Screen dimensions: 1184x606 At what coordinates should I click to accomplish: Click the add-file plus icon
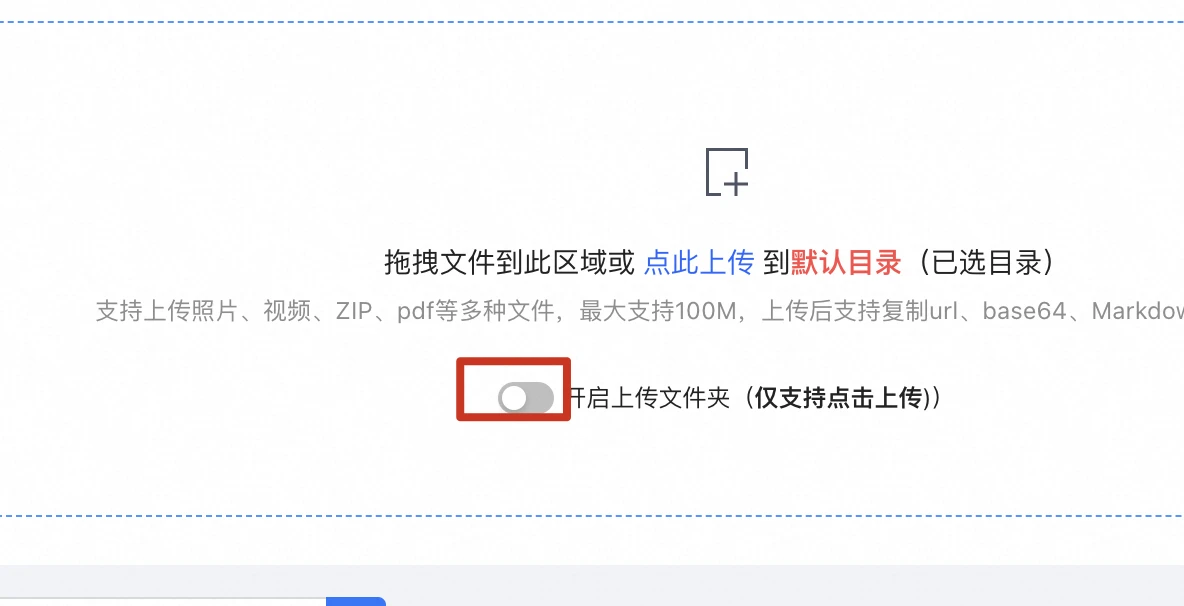(727, 172)
